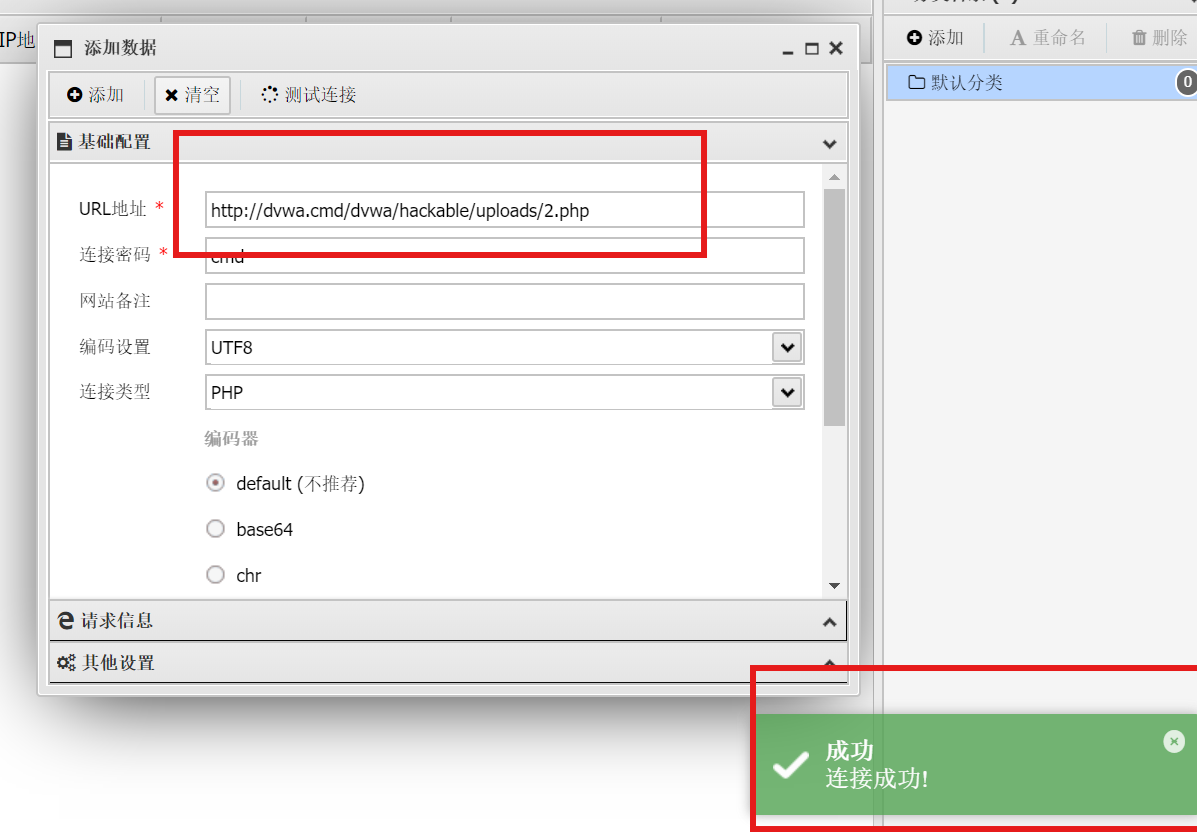Click the dialog scrollbar up arrow

[834, 177]
